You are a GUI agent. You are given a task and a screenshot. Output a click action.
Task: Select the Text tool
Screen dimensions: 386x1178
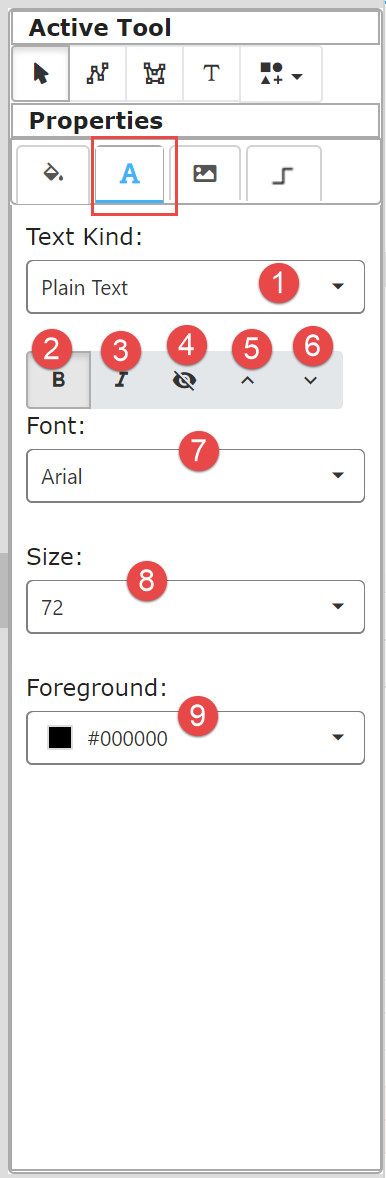click(x=212, y=74)
